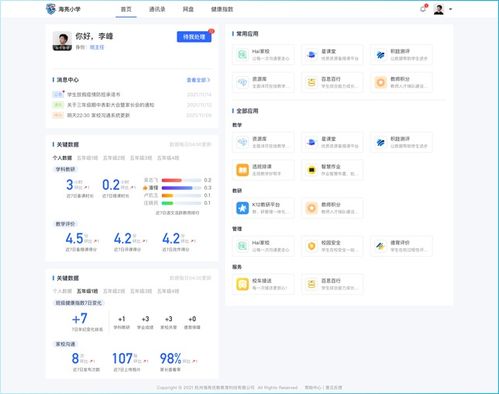Select 五年级2班 tab in the 家校沟通 data panel
The width and height of the screenshot is (499, 394).
click(x=114, y=291)
